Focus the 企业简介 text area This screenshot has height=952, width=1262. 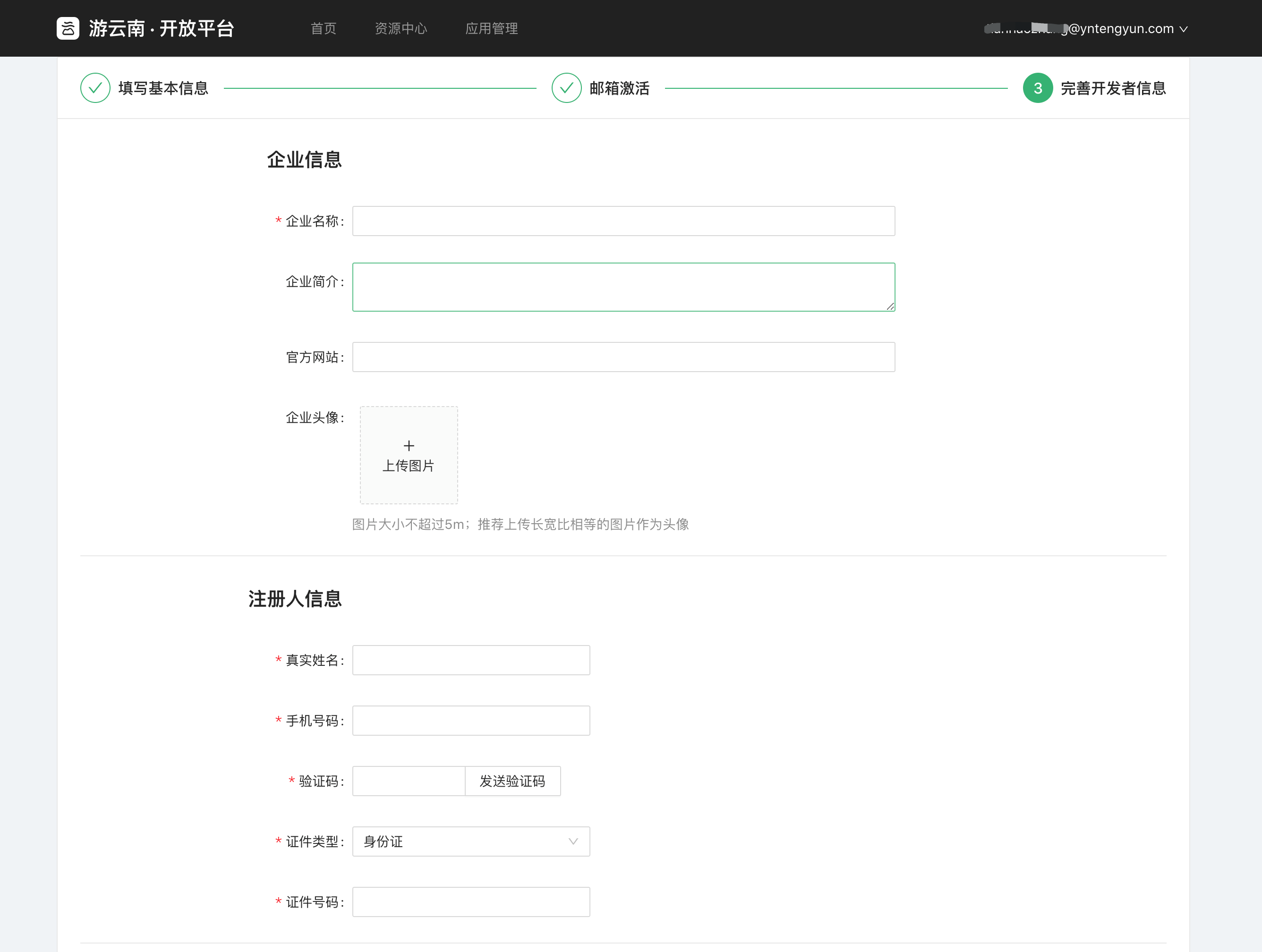(623, 287)
